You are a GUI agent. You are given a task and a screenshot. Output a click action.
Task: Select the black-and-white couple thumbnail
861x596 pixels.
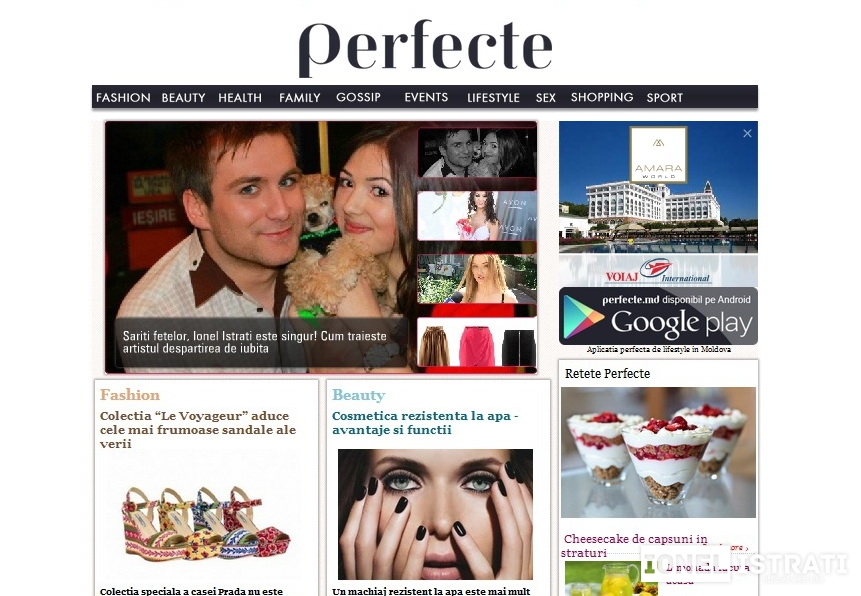coord(477,152)
